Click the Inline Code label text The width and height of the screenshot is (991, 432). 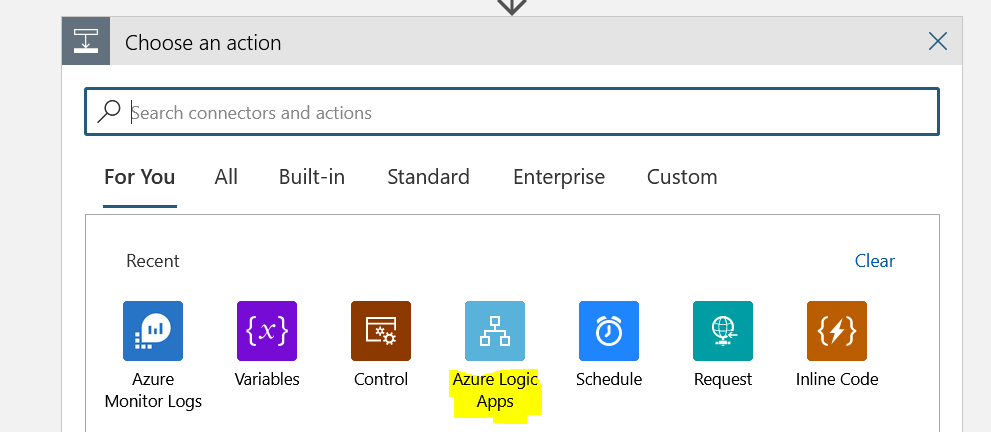(x=837, y=379)
